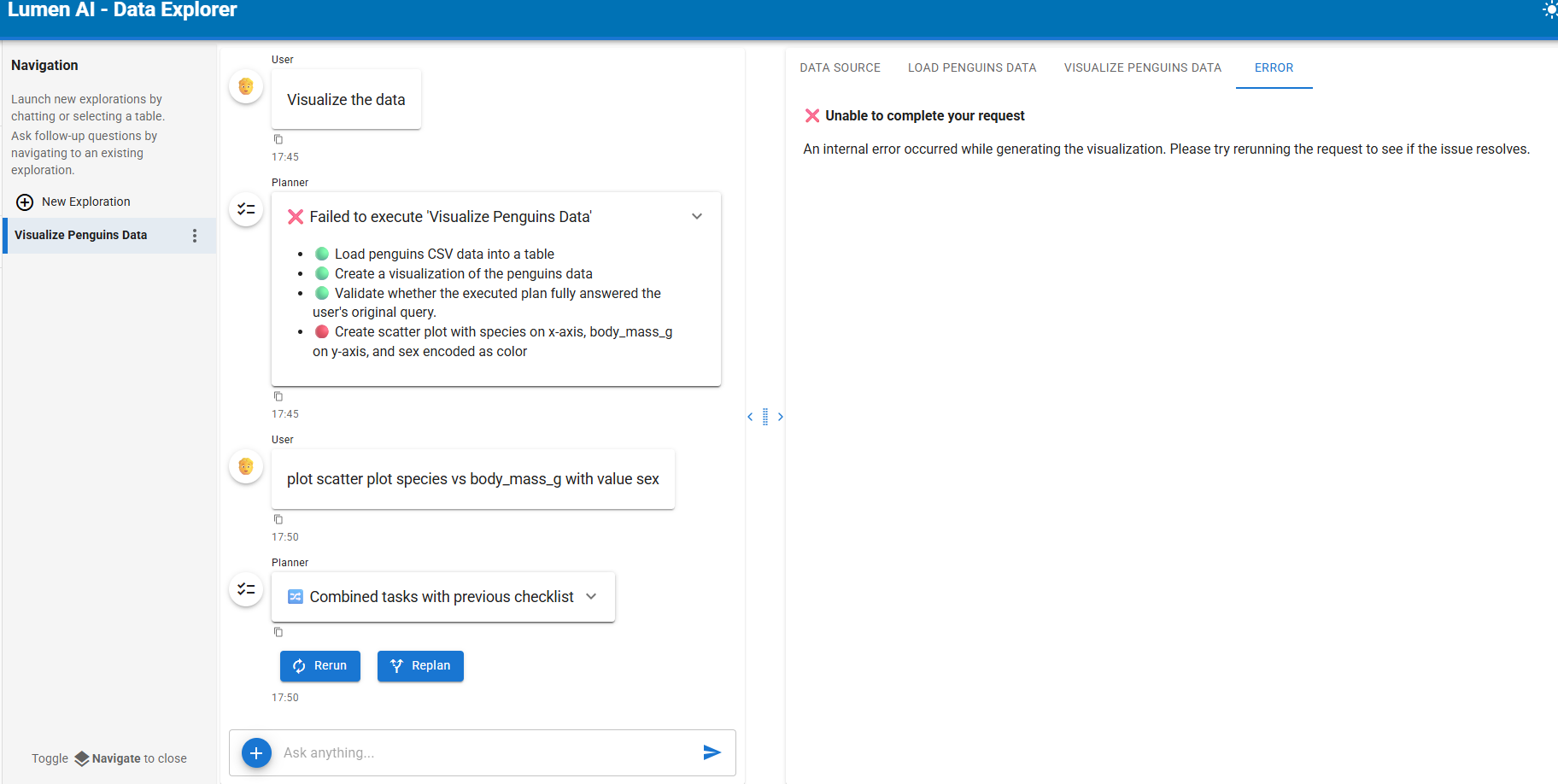Switch to the Data Source tab
The width and height of the screenshot is (1558, 784).
840,67
